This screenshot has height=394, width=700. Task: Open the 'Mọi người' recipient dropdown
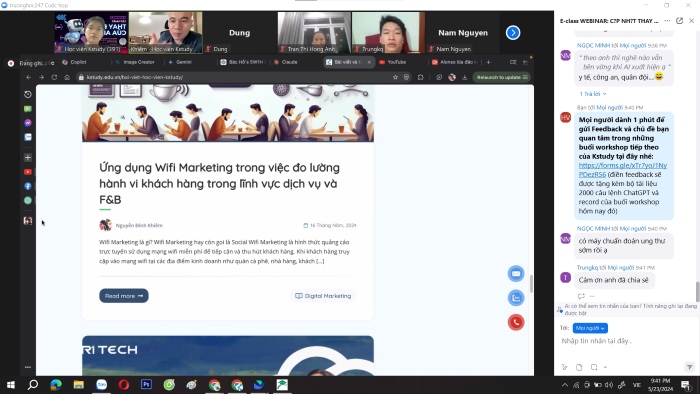pos(590,328)
